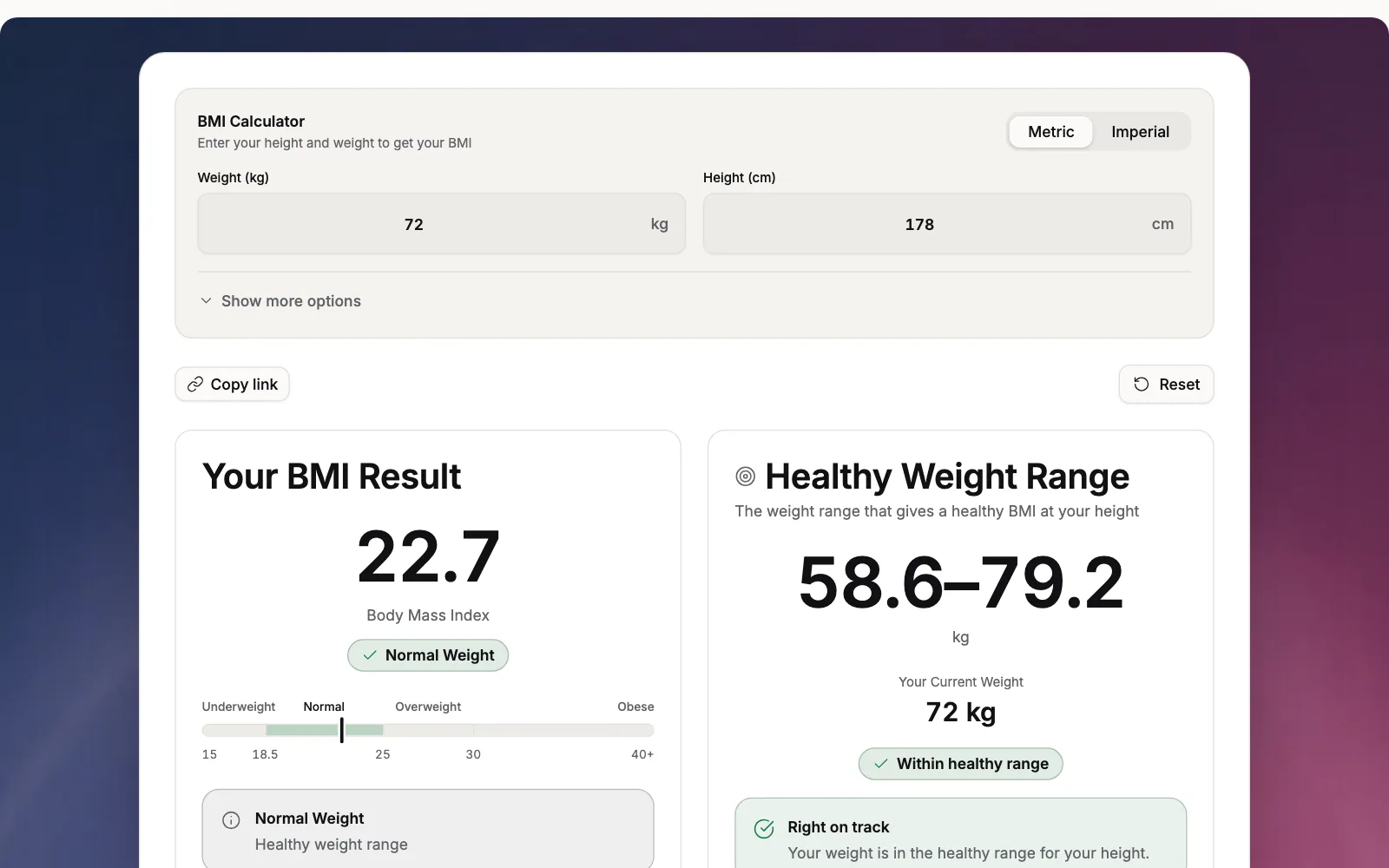Image resolution: width=1389 pixels, height=868 pixels.
Task: Click the cm unit suffix in the height field
Action: click(x=1162, y=224)
